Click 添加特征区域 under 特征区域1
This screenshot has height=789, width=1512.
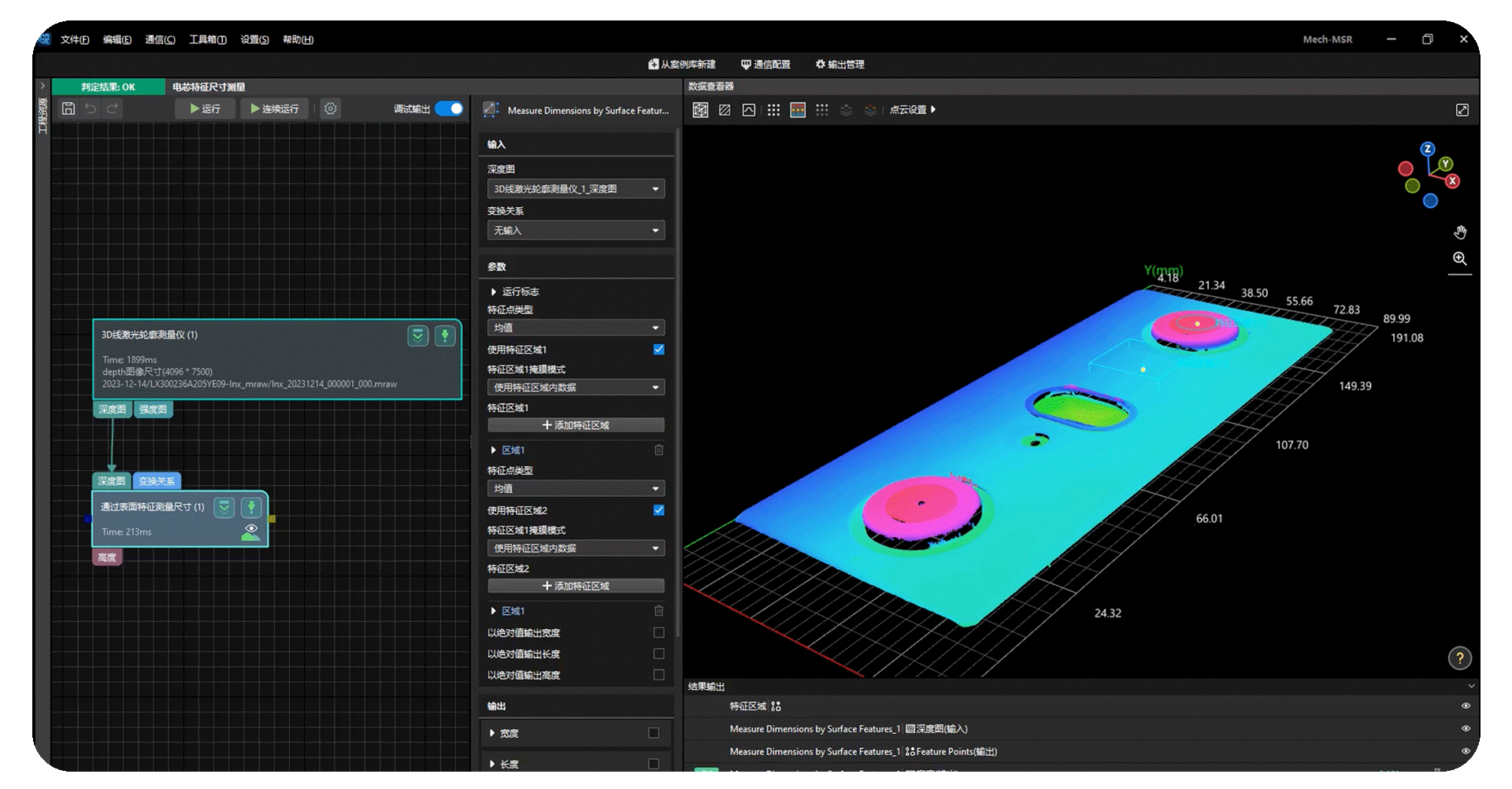(x=576, y=425)
